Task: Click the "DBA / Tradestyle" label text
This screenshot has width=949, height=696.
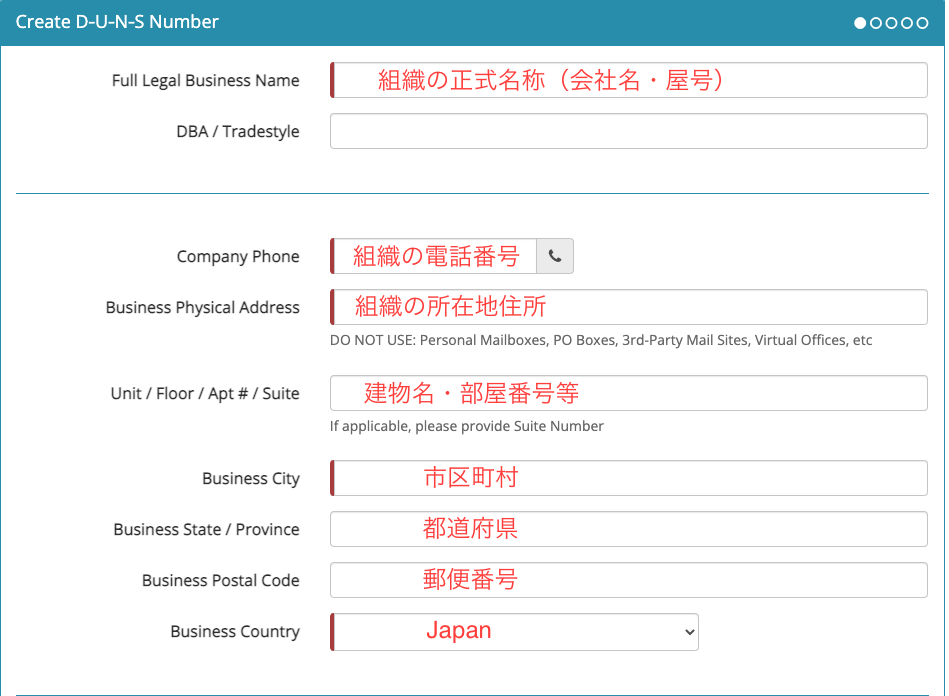Action: point(237,132)
